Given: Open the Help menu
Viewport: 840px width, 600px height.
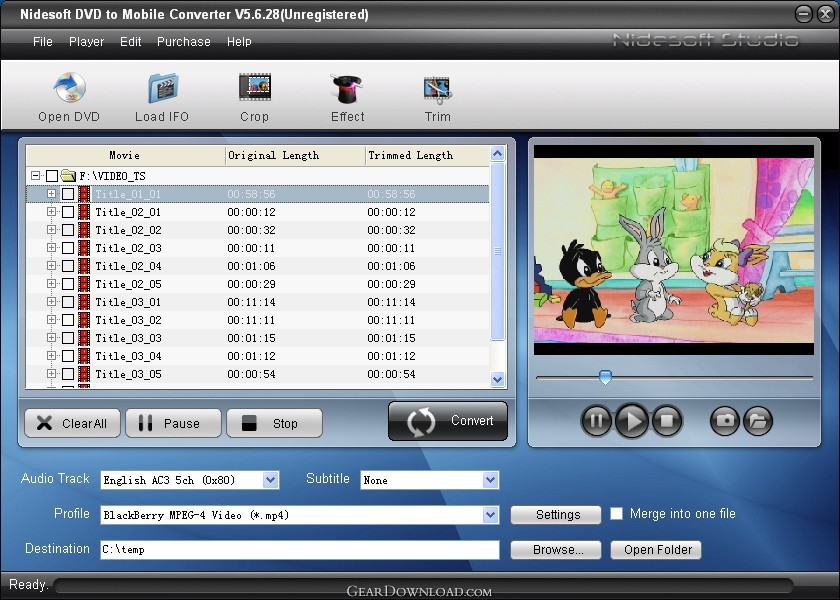Looking at the screenshot, I should (239, 42).
